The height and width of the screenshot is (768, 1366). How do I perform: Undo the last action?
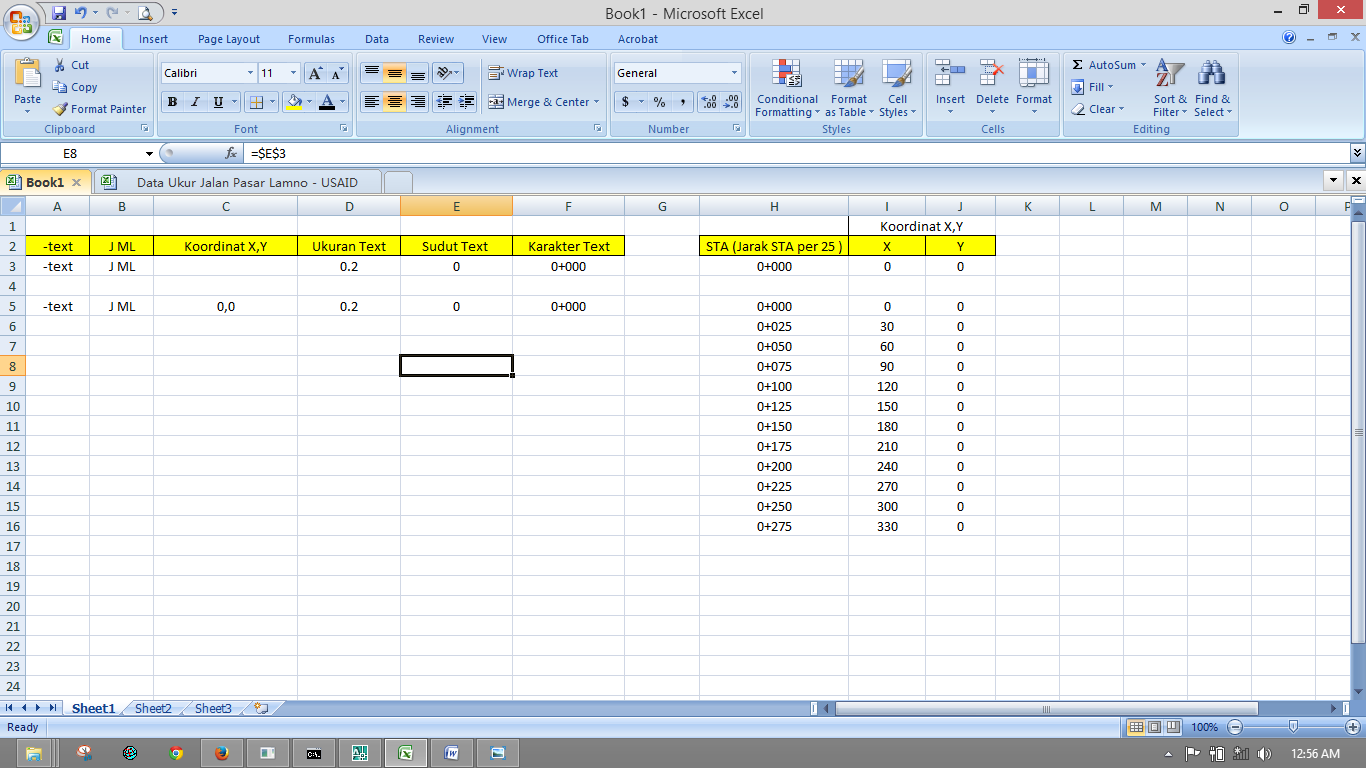pos(81,13)
